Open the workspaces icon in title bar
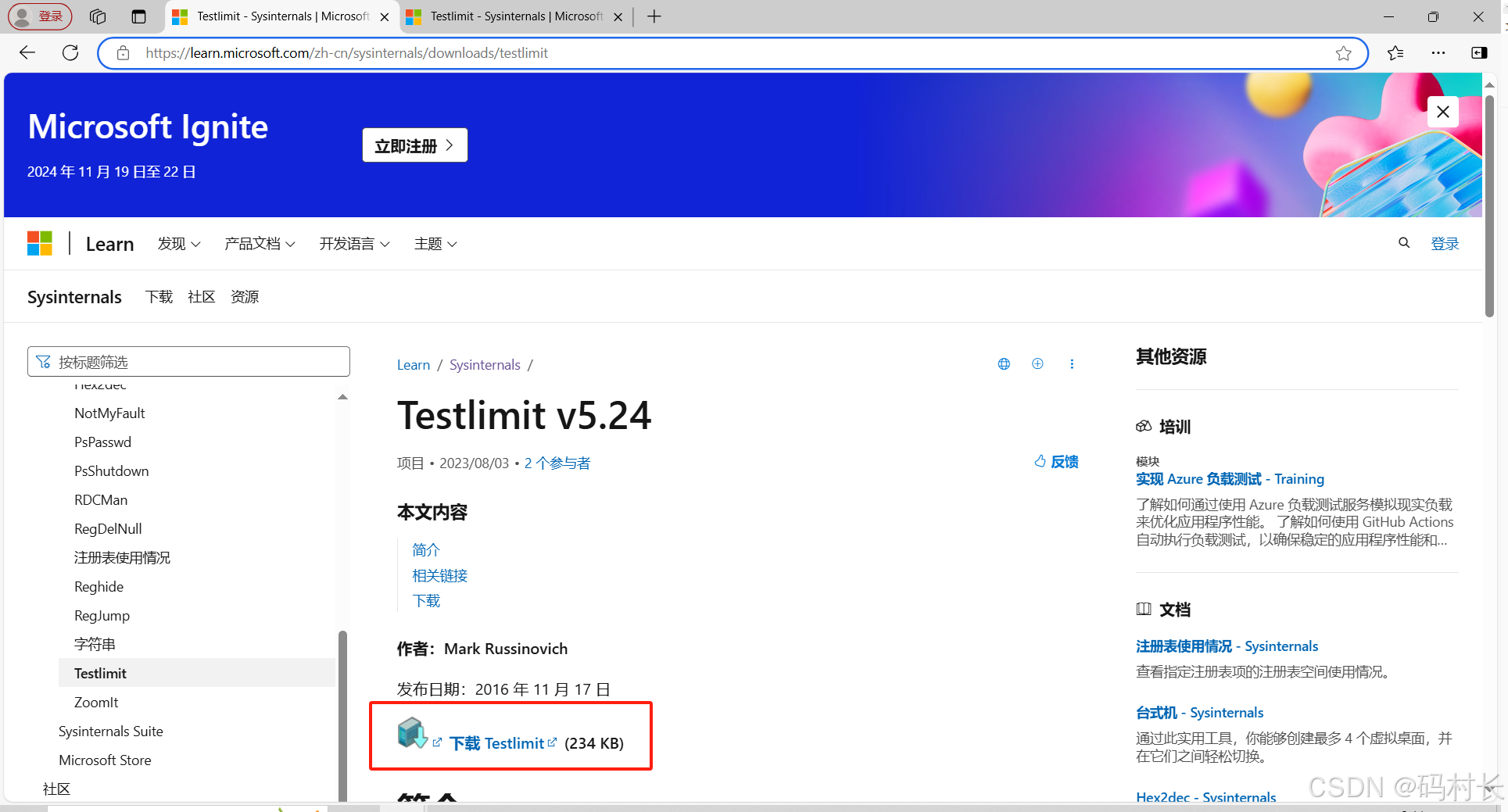 point(98,16)
